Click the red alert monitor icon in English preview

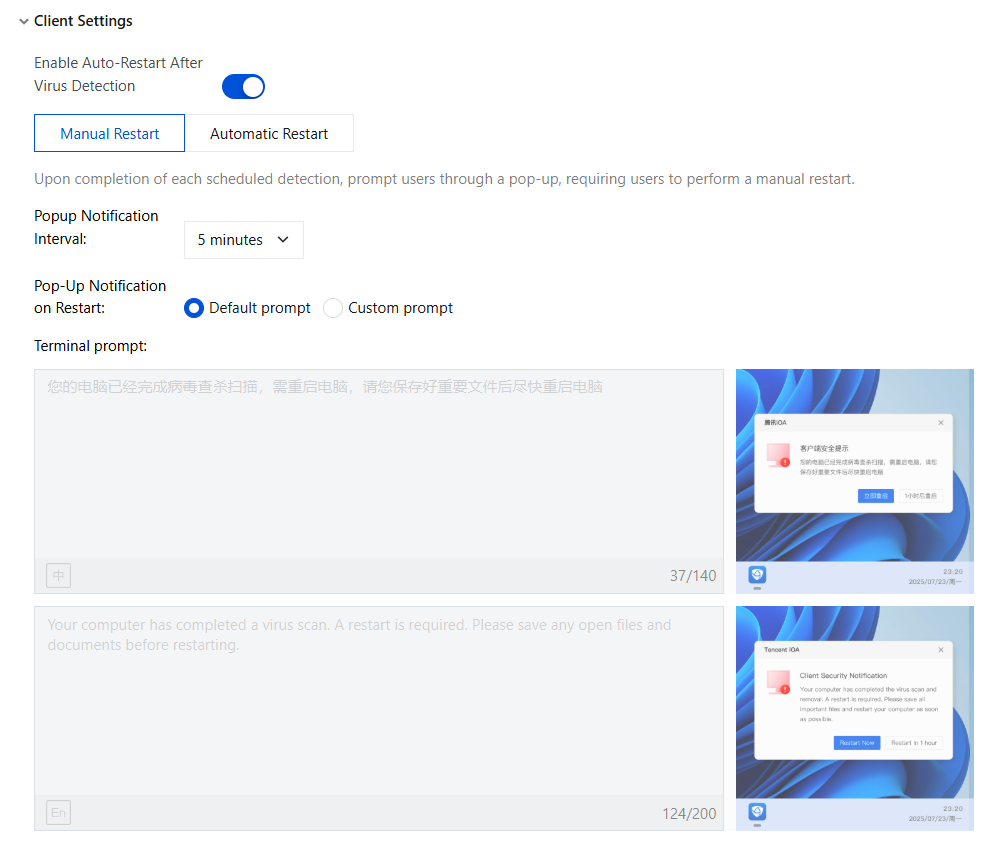tap(778, 682)
